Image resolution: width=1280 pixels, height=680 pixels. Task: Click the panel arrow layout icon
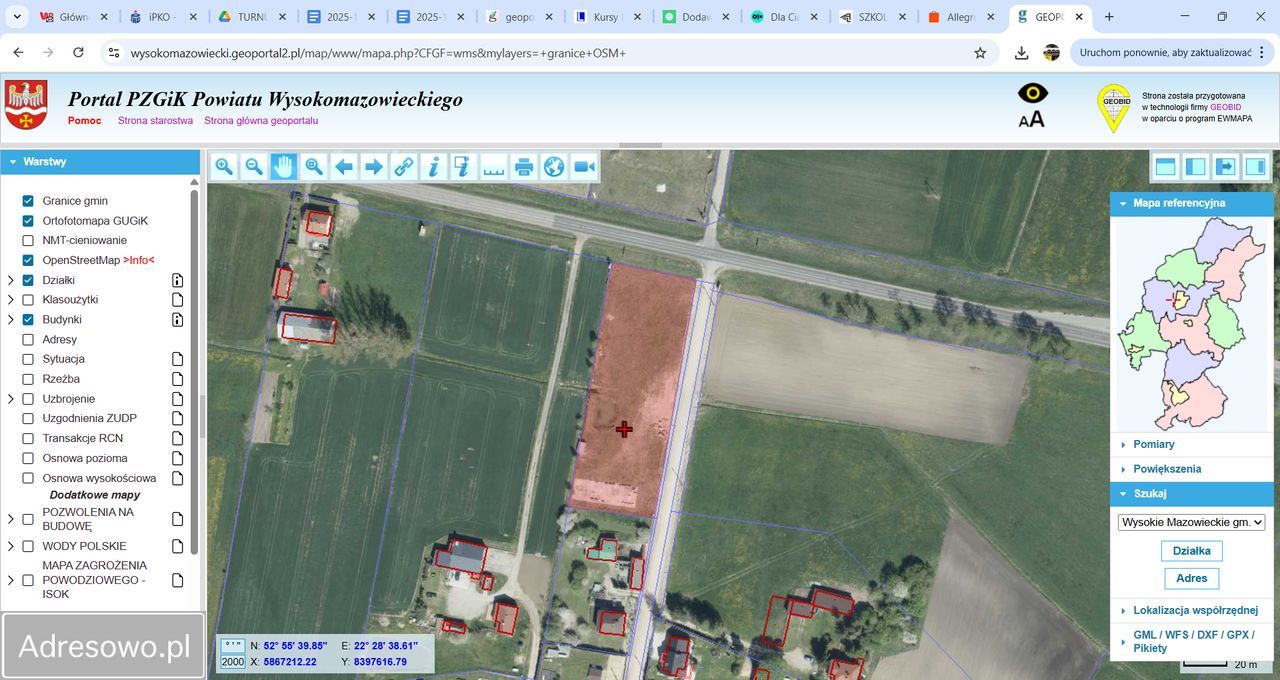(x=1225, y=167)
